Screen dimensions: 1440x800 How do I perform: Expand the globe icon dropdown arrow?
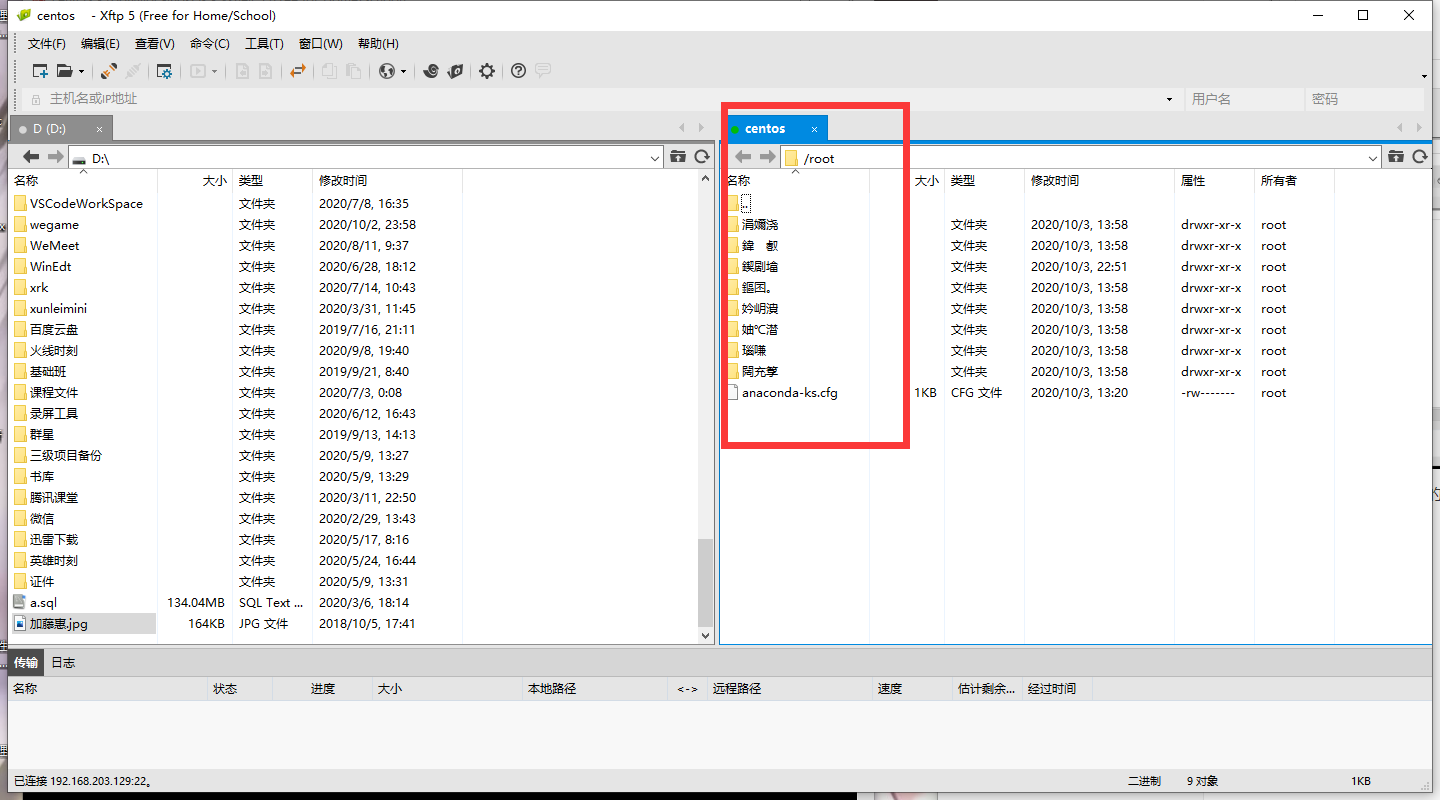404,72
